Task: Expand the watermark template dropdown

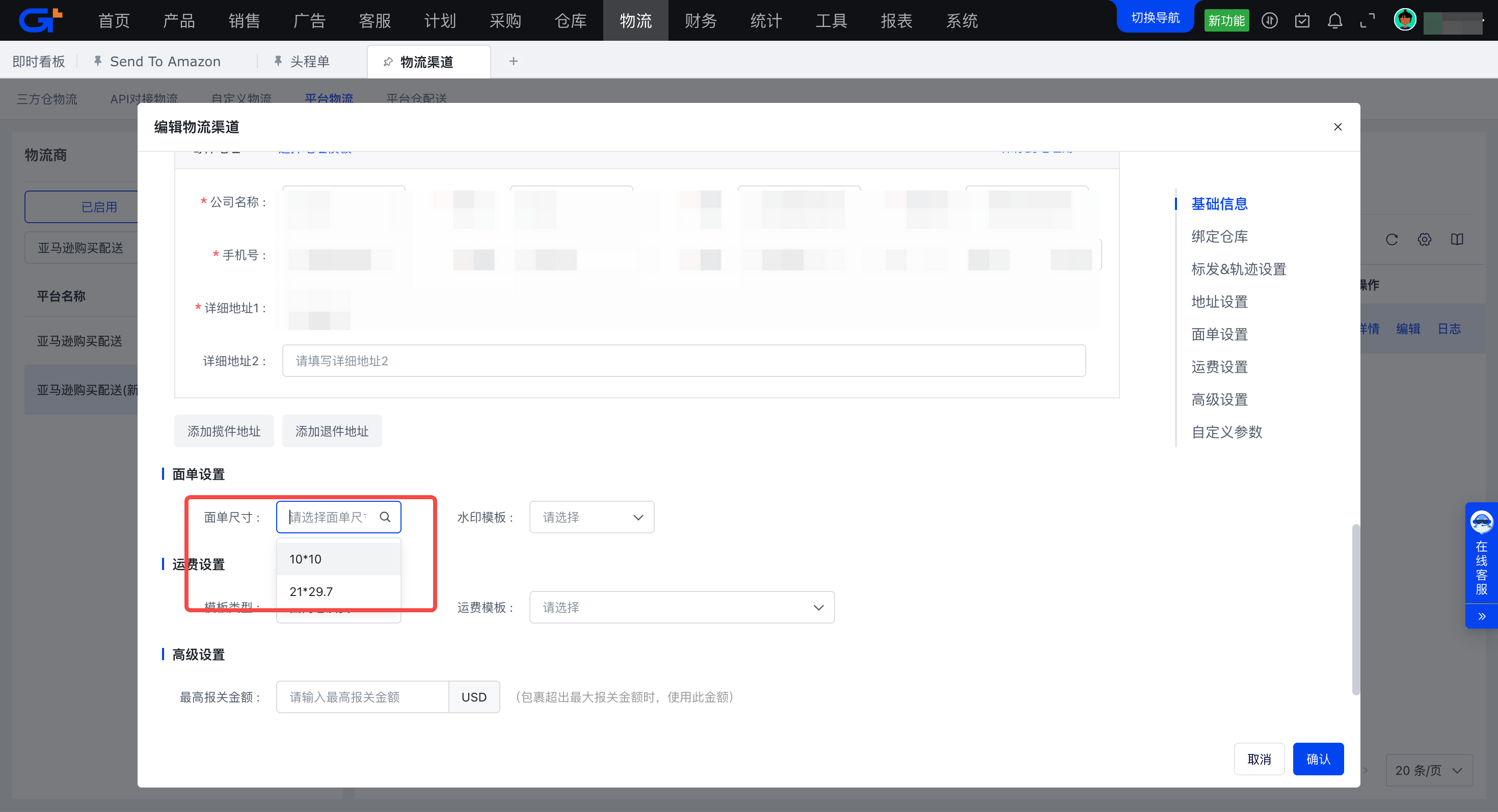Action: pyautogui.click(x=592, y=517)
